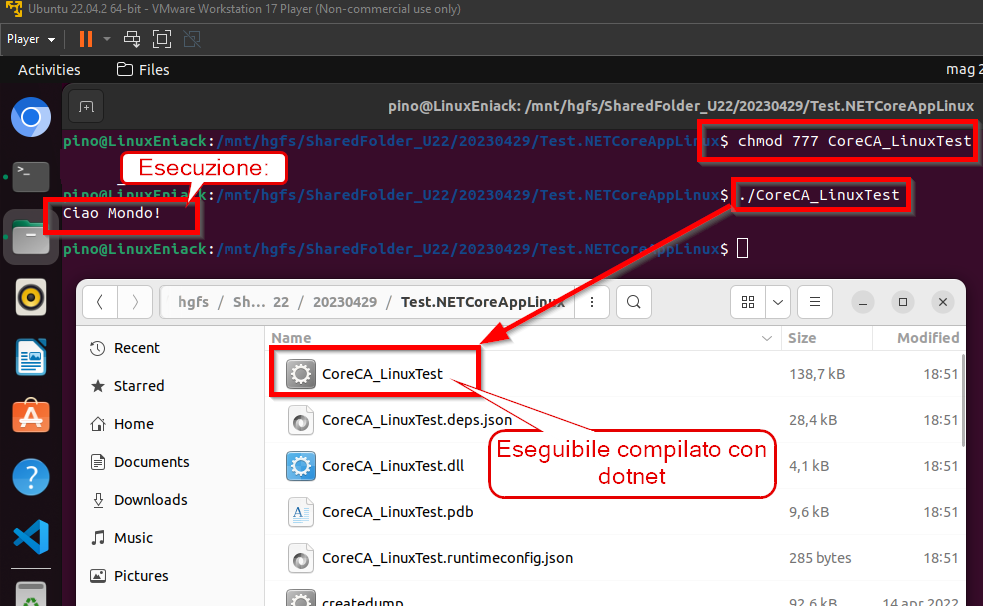The image size is (983, 606).
Task: Open new terminal tab button
Action: click(87, 107)
